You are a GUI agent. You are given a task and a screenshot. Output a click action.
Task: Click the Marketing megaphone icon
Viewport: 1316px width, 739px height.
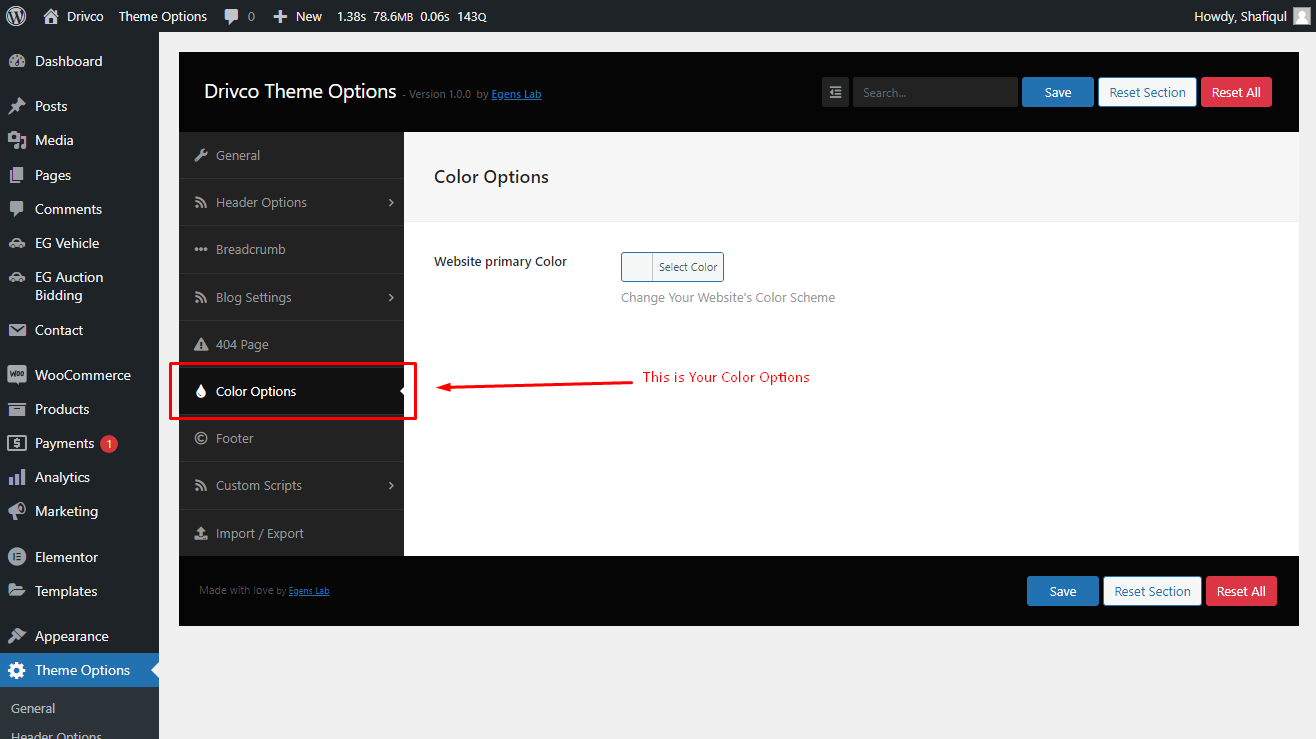point(17,511)
